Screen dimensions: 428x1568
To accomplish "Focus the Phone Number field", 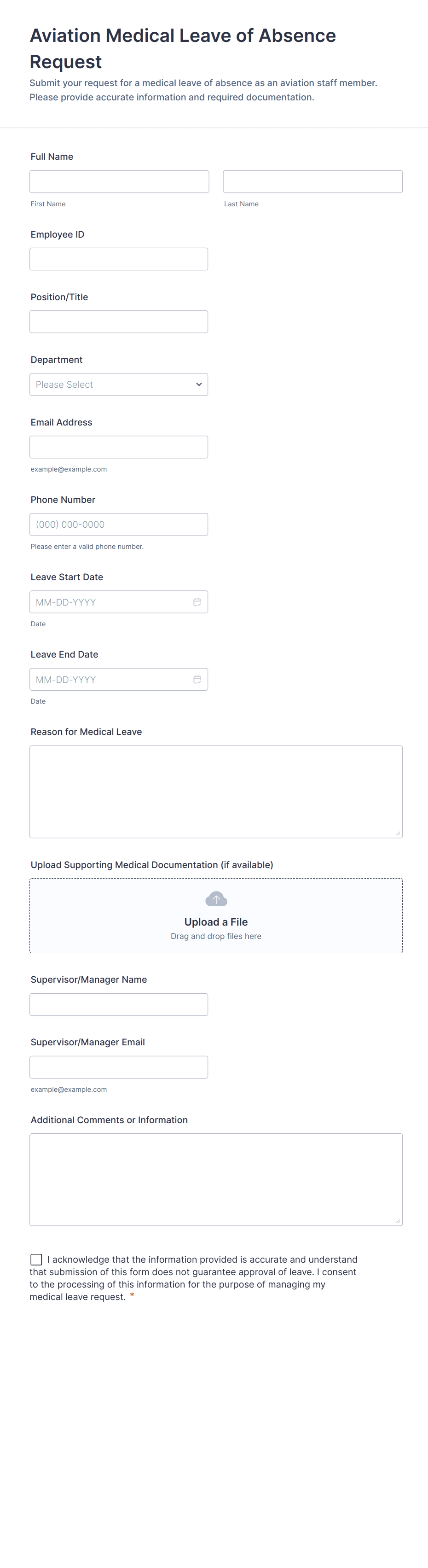I will [x=119, y=525].
